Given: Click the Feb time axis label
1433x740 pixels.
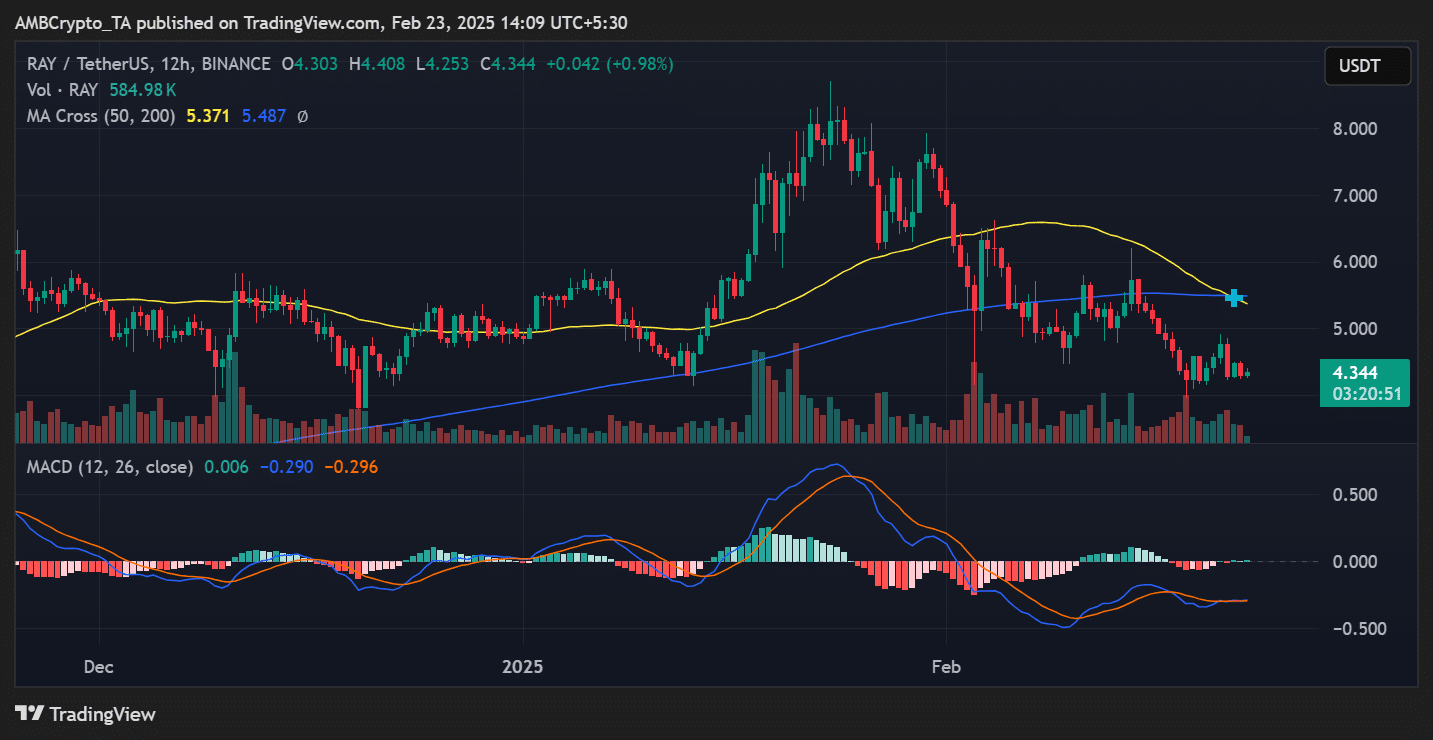Looking at the screenshot, I should pyautogui.click(x=946, y=666).
